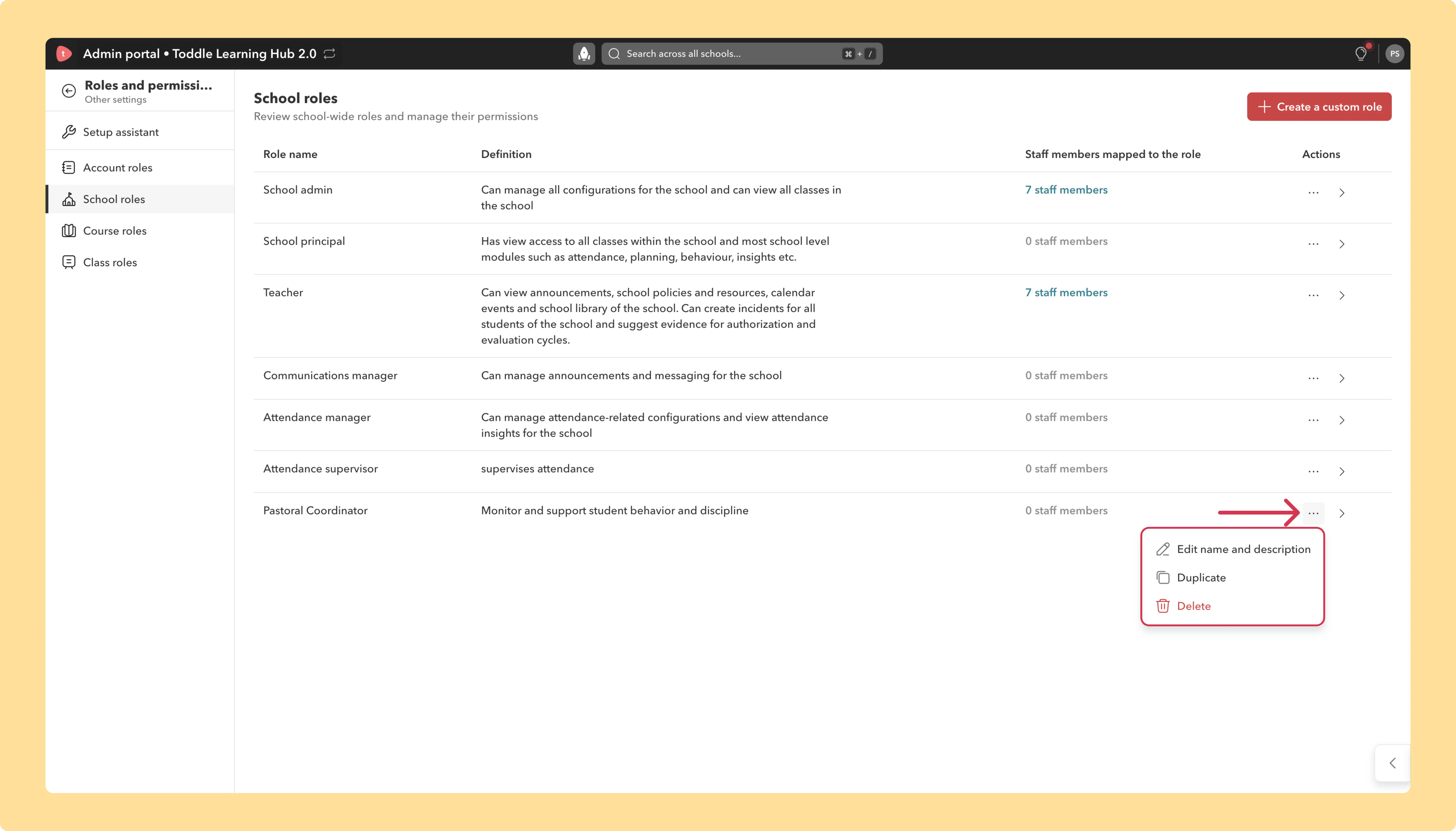Image resolution: width=1456 pixels, height=831 pixels.
Task: Expand the Attendance supervisor role details
Action: point(1342,471)
